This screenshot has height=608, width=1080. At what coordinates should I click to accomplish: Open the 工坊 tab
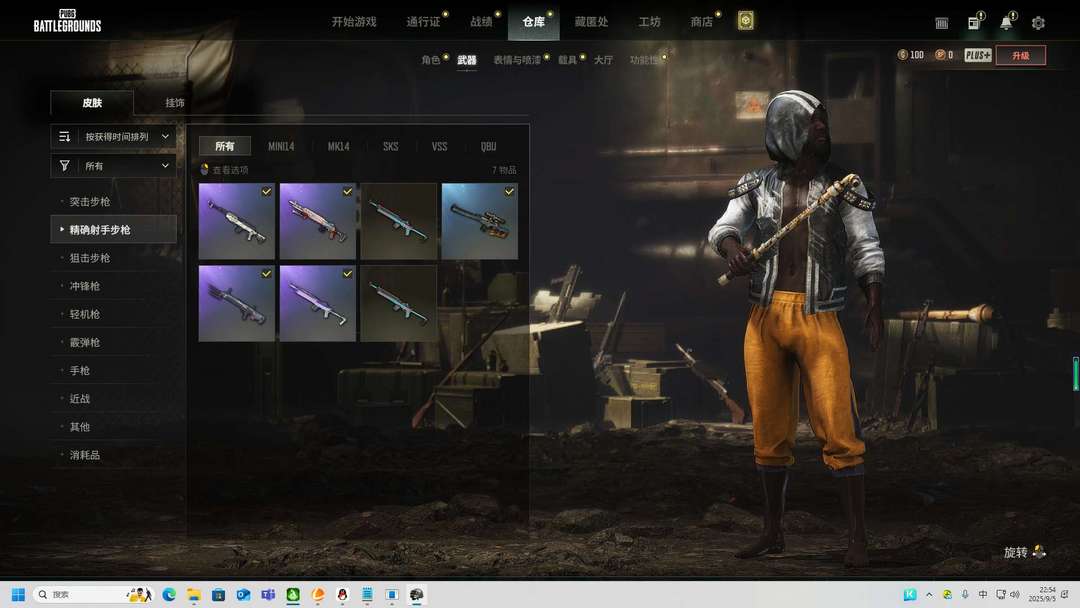click(650, 22)
